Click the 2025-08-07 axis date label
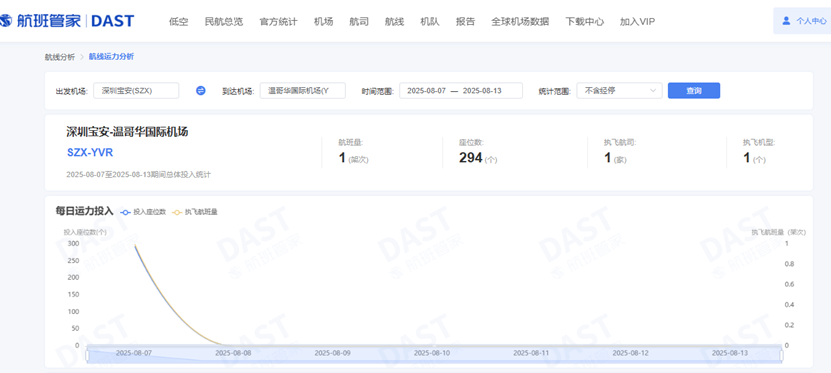Screen dimensions: 831x373 [x=134, y=352]
